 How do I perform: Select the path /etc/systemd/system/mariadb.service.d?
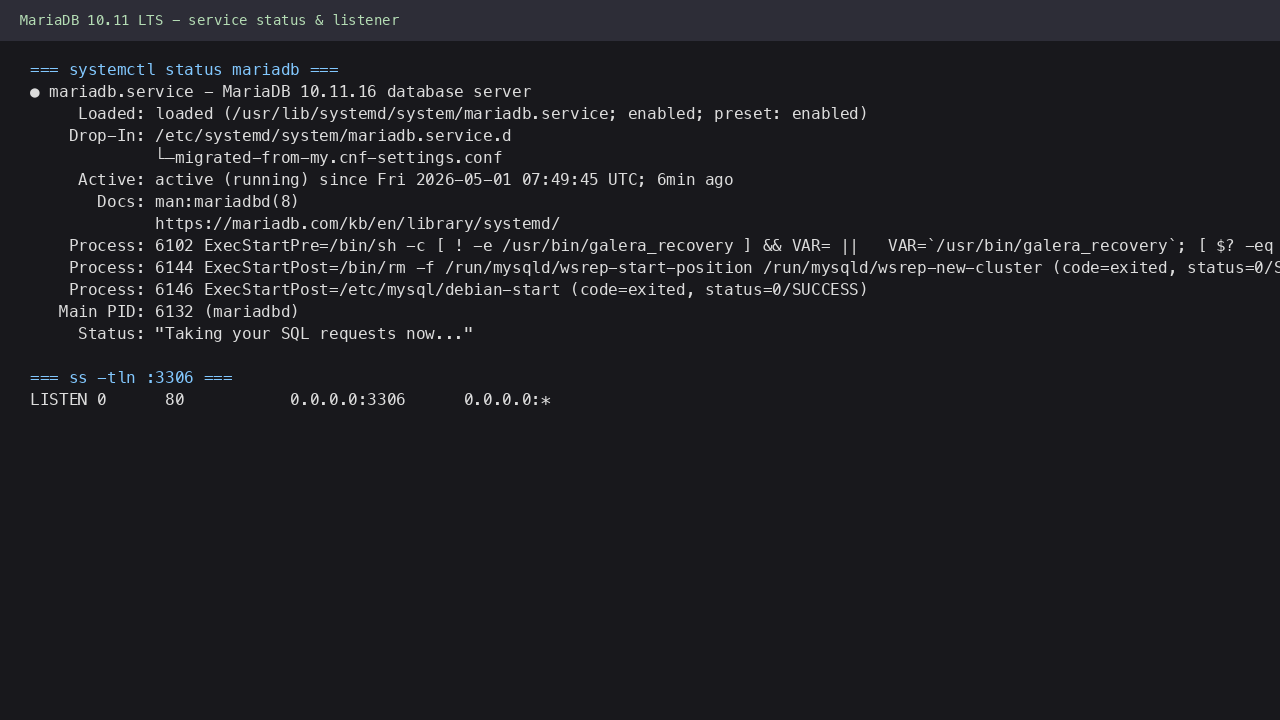point(333,136)
